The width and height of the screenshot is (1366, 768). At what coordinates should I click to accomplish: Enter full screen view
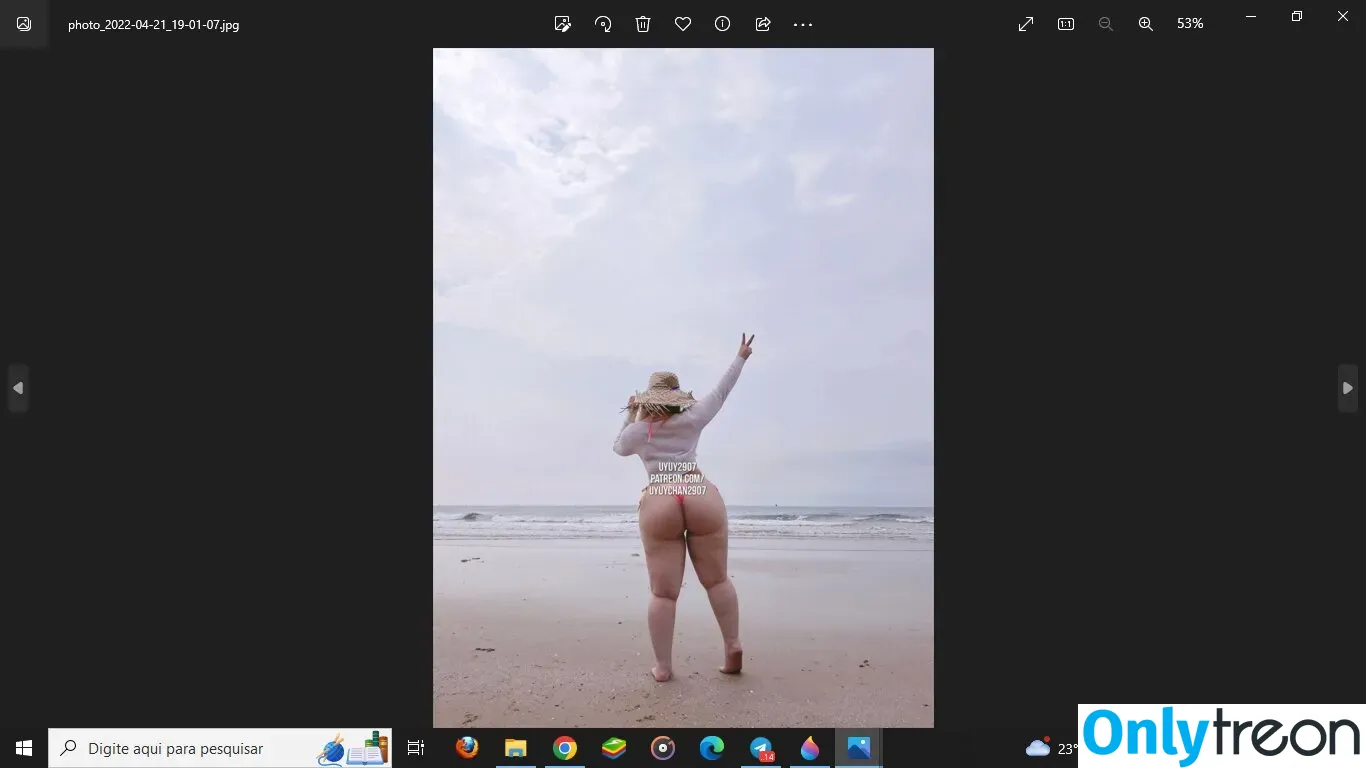[x=1026, y=24]
